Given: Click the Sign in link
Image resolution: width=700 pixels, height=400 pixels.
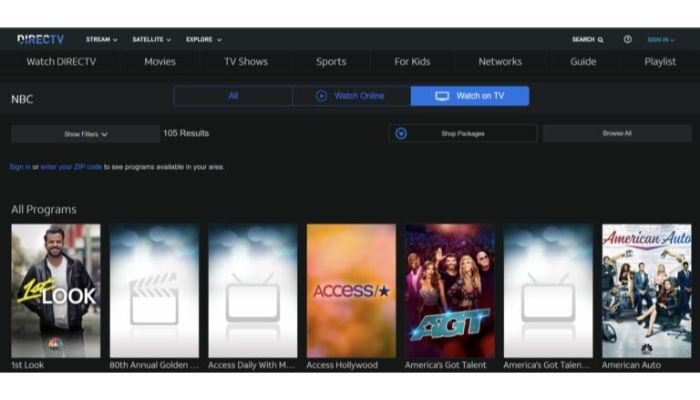Looking at the screenshot, I should click(20, 167).
